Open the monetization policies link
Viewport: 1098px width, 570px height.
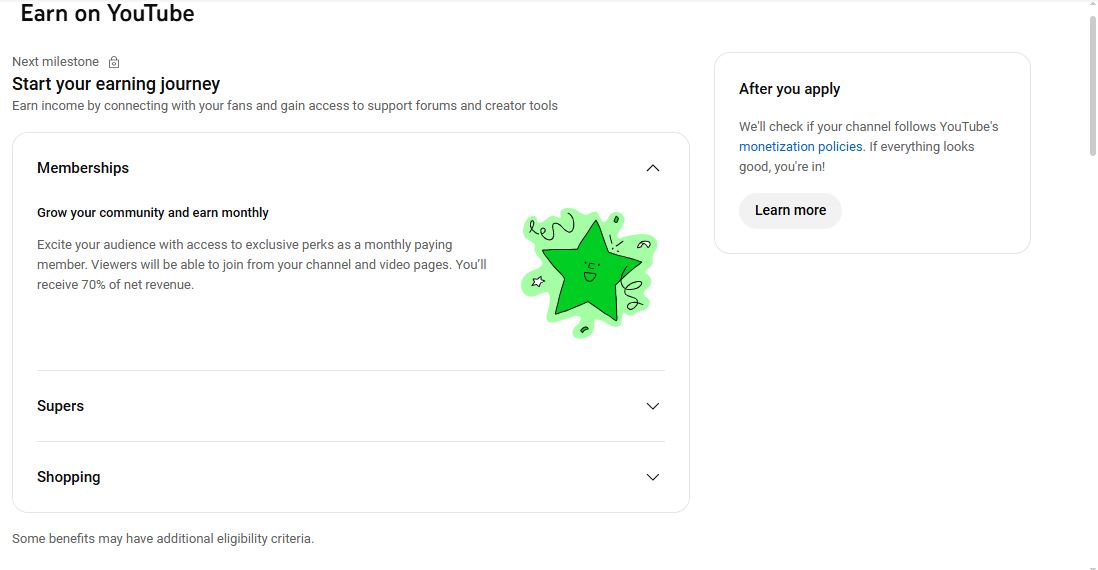pos(800,147)
